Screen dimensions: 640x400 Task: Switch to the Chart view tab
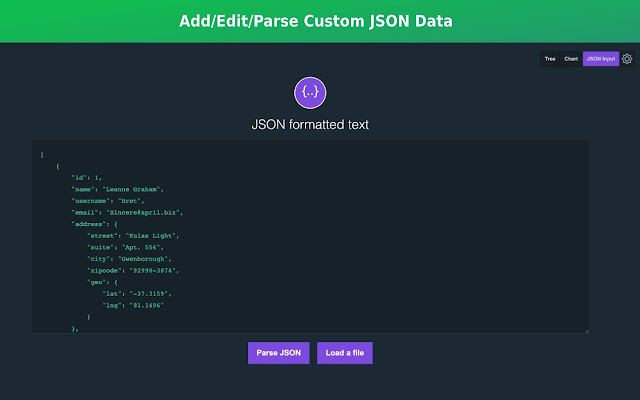571,59
